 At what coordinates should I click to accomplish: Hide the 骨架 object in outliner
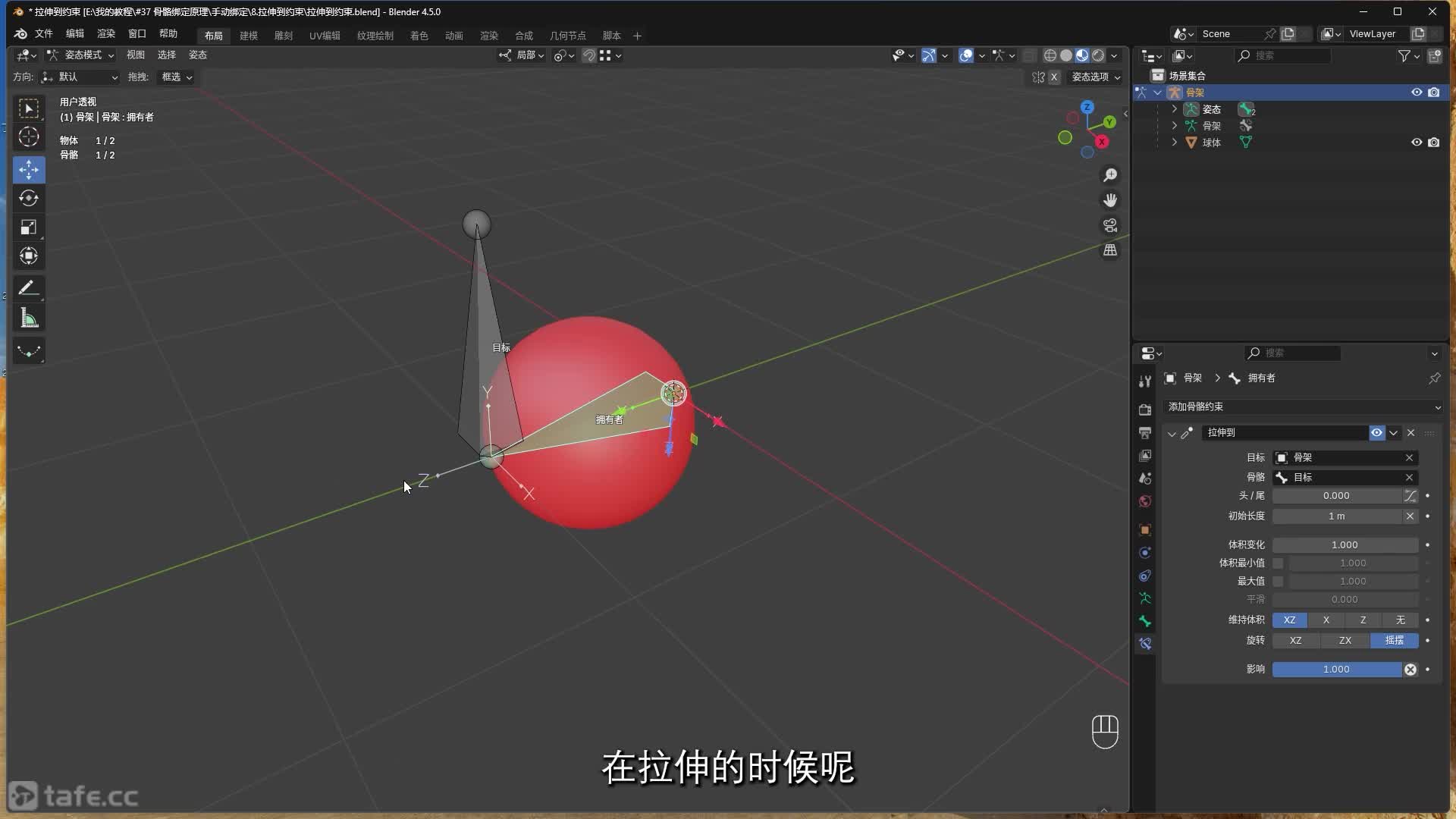(1417, 92)
